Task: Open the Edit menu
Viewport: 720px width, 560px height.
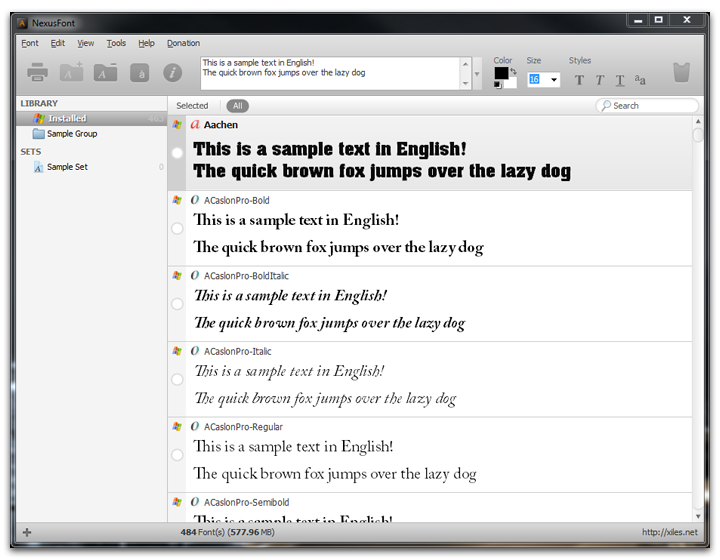Action: coord(57,43)
